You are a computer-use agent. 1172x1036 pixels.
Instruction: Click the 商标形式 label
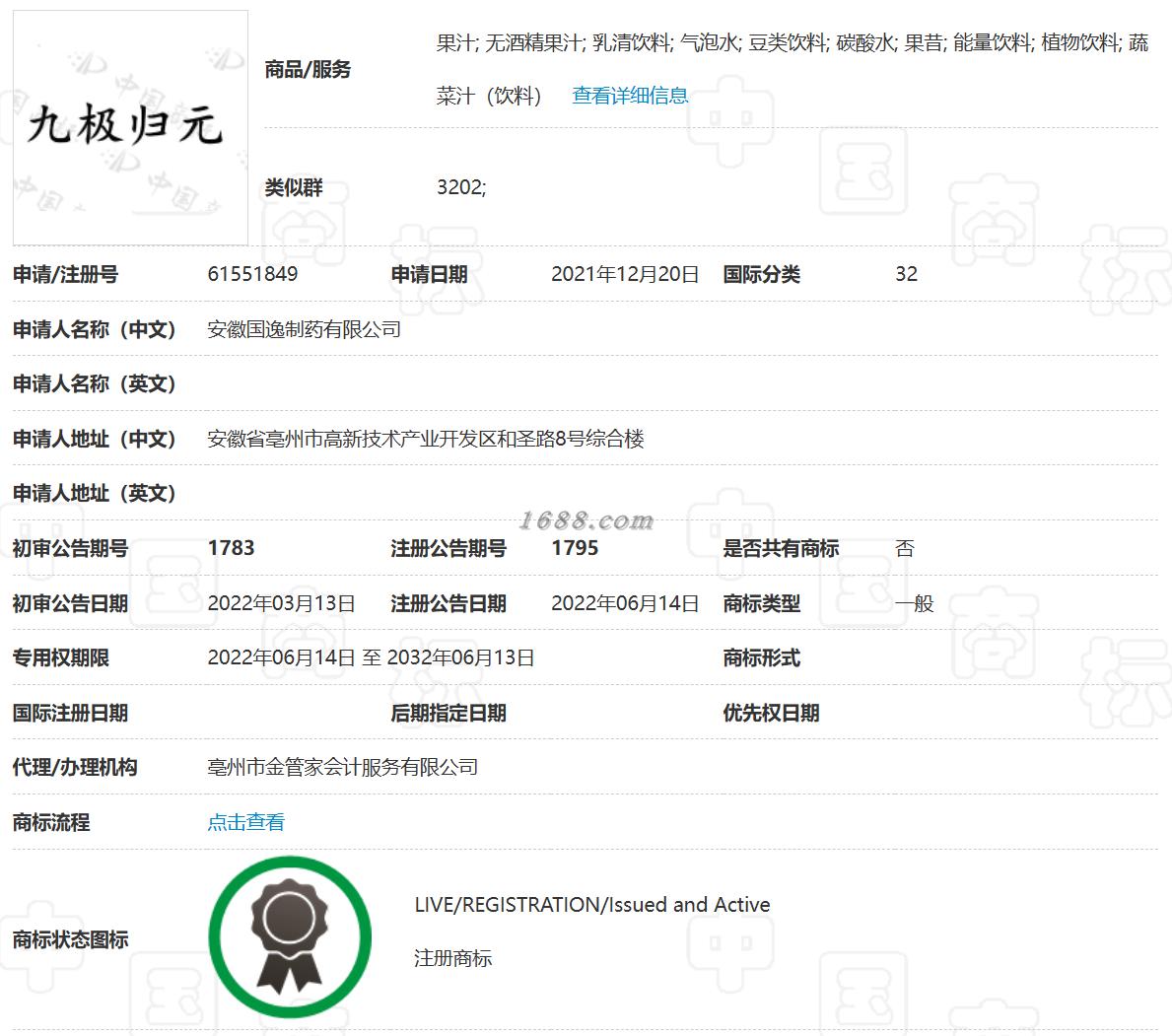[762, 657]
